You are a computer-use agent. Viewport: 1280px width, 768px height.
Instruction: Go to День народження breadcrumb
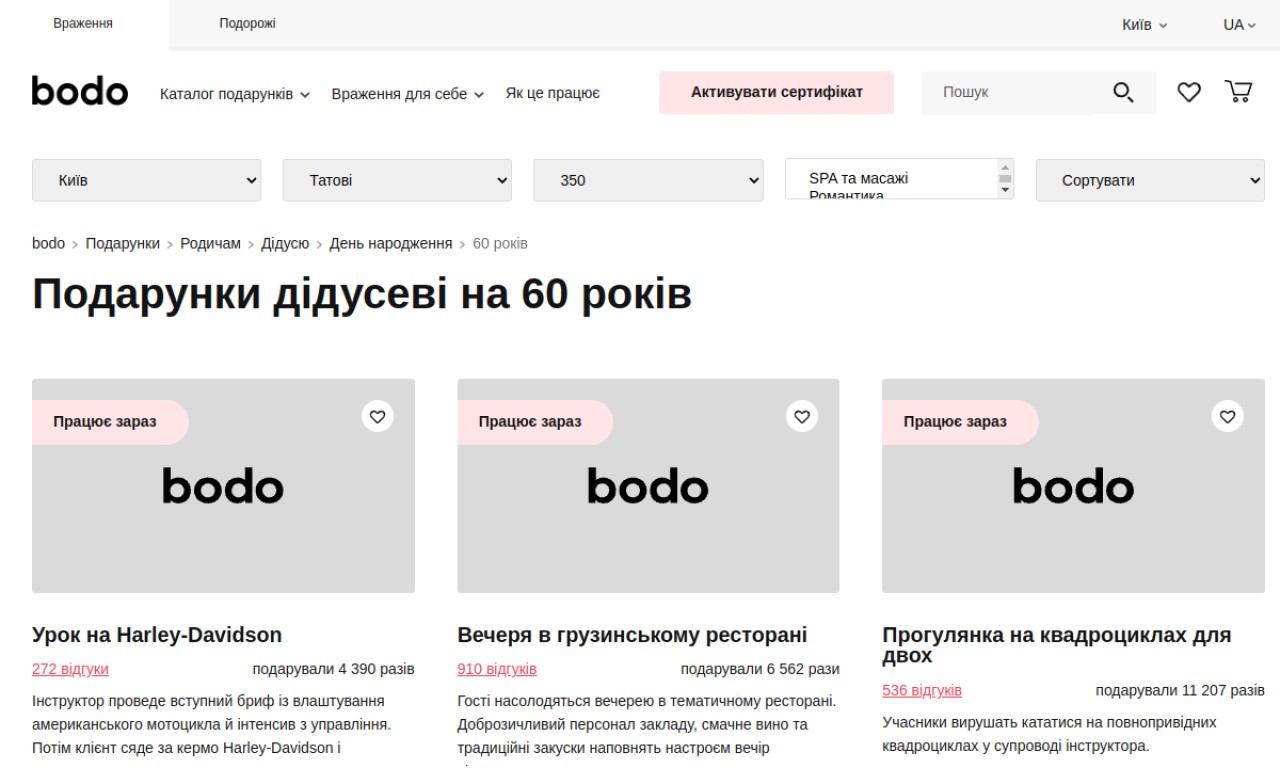[x=391, y=243]
